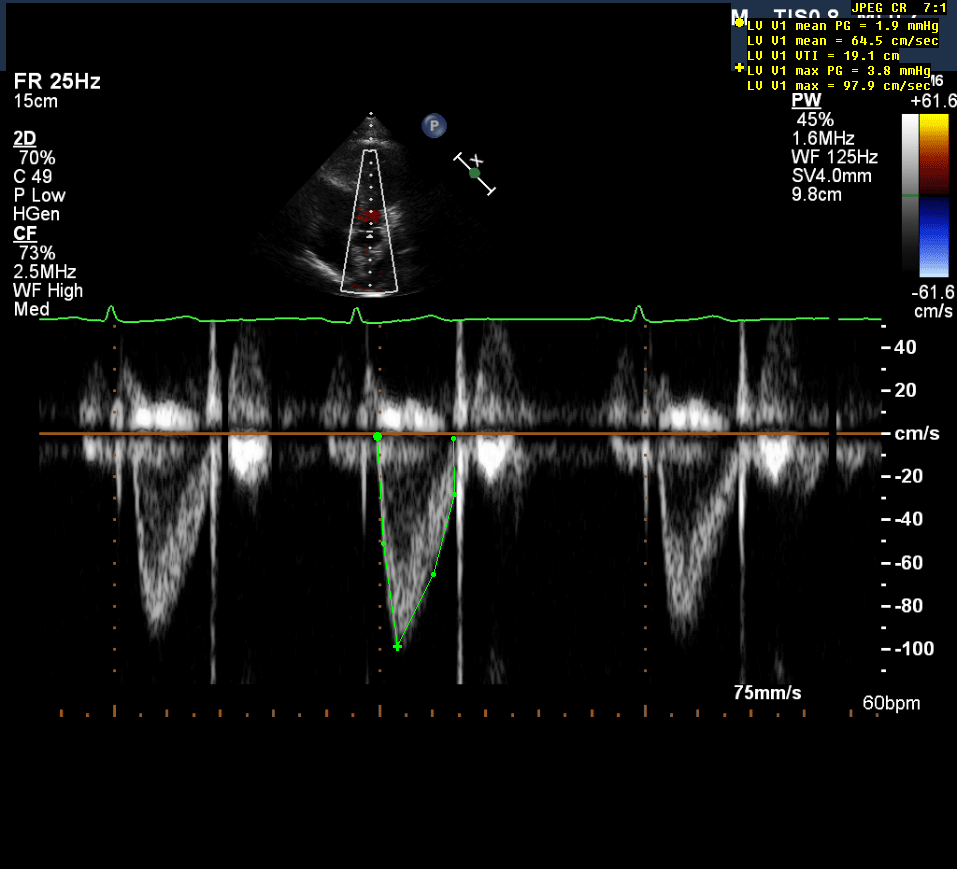Click the 60bpm heart rate readout

pos(891,703)
